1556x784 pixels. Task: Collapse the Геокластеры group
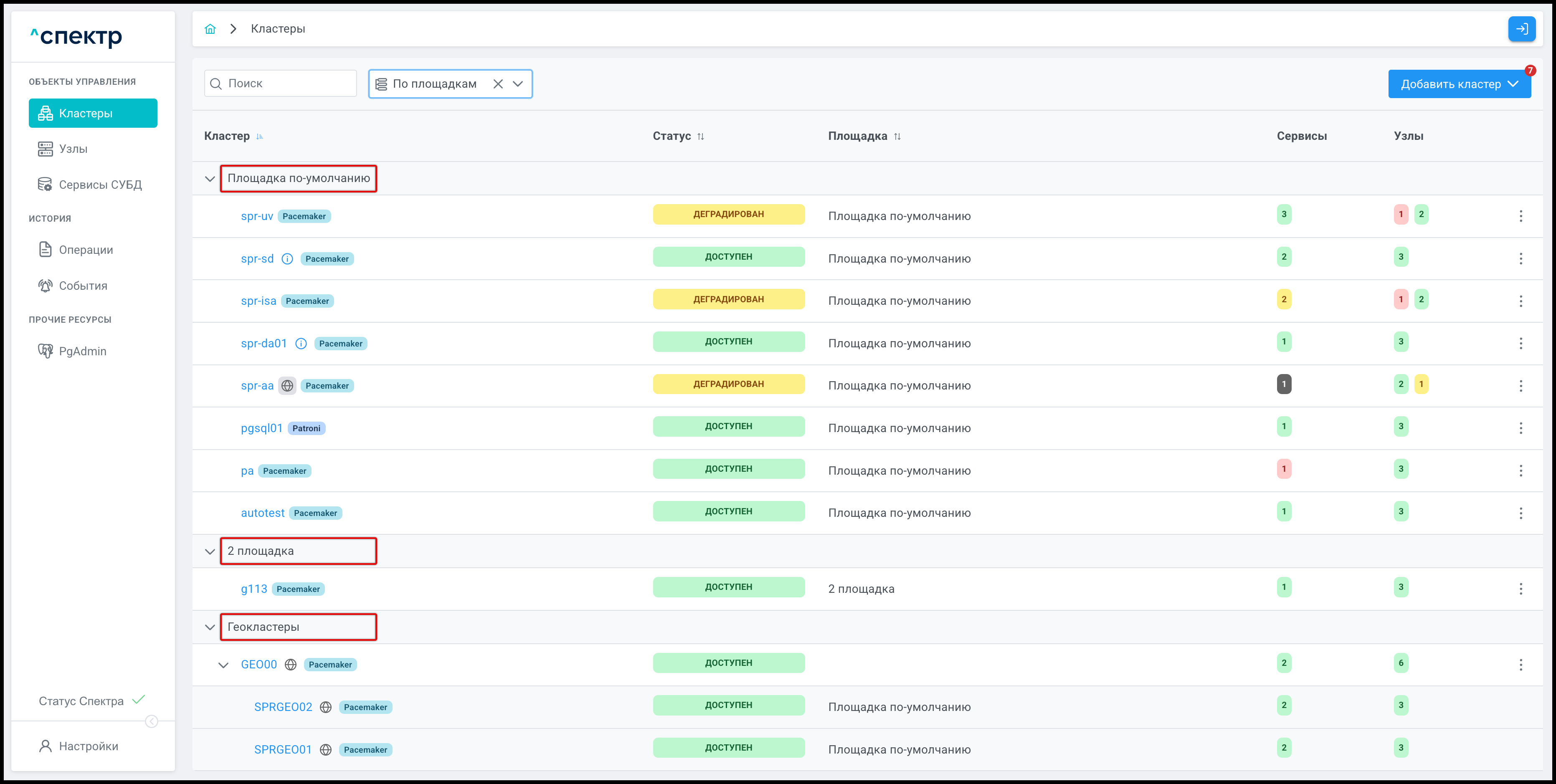point(210,627)
